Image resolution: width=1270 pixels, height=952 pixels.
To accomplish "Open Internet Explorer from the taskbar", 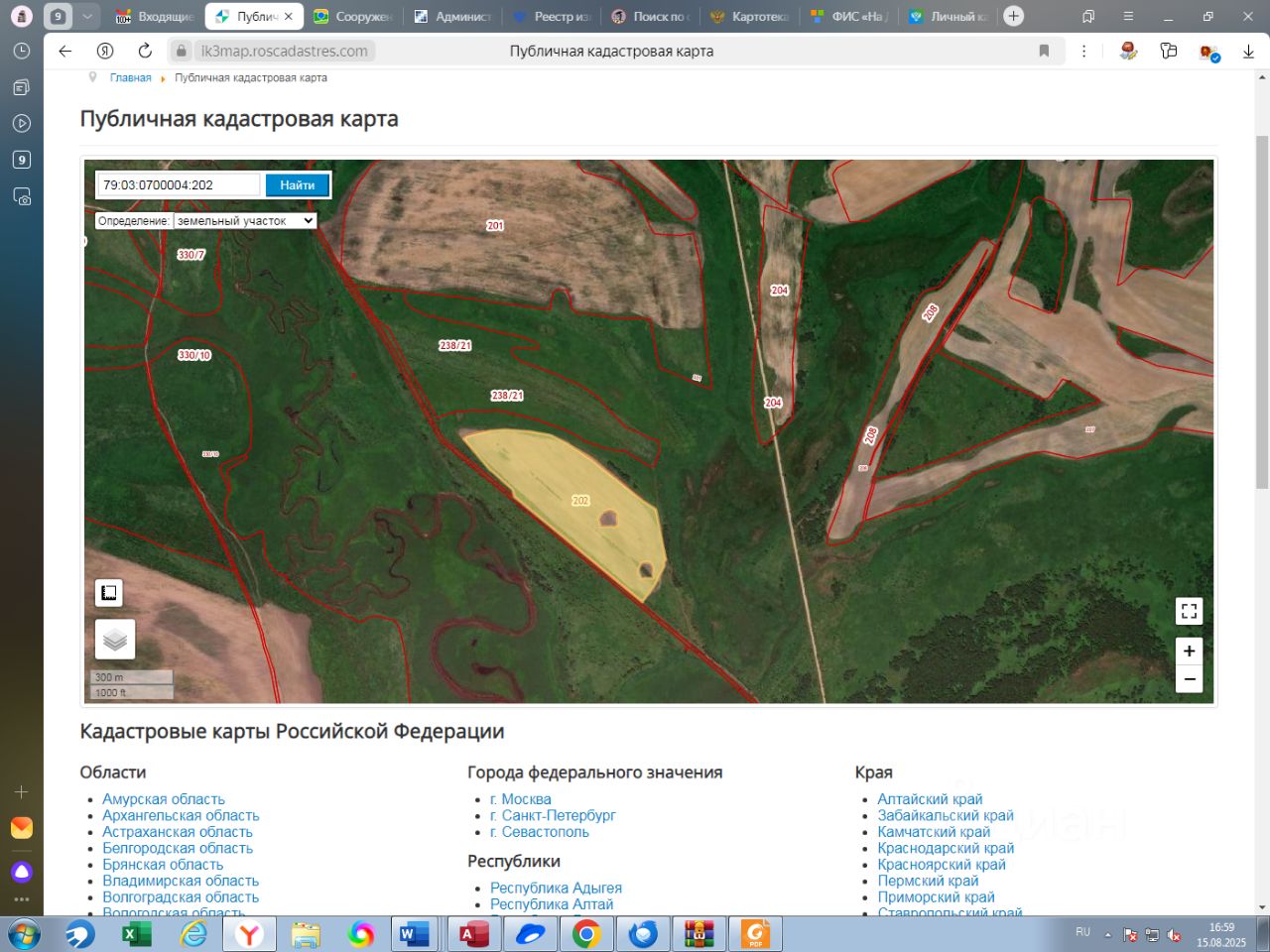I will pos(193,934).
